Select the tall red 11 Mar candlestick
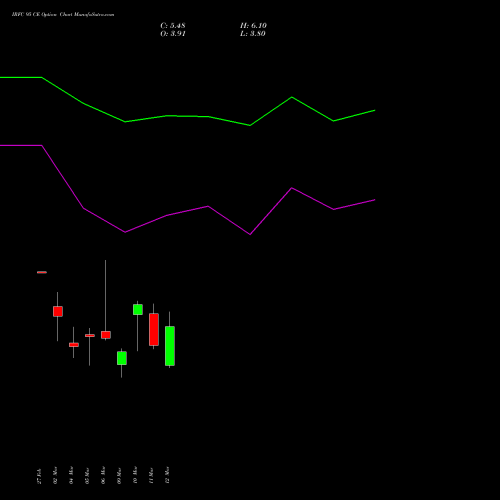Screen dimensions: 500x500 (x=154, y=329)
